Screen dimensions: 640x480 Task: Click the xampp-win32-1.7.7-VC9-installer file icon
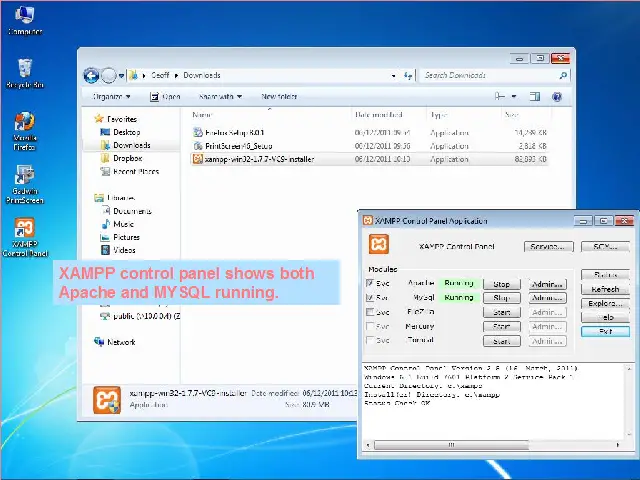click(x=198, y=159)
